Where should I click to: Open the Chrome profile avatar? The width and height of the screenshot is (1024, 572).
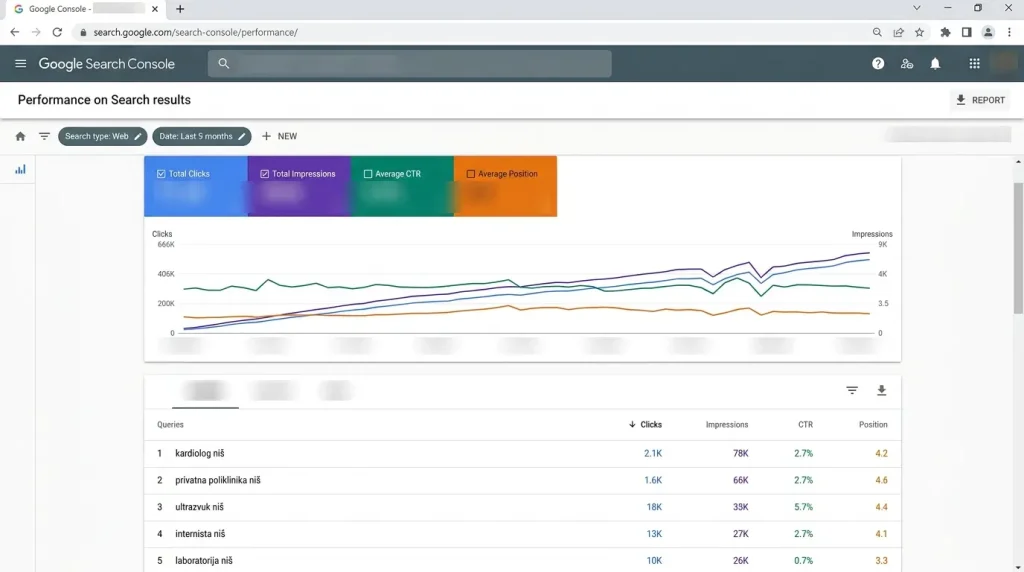click(988, 32)
